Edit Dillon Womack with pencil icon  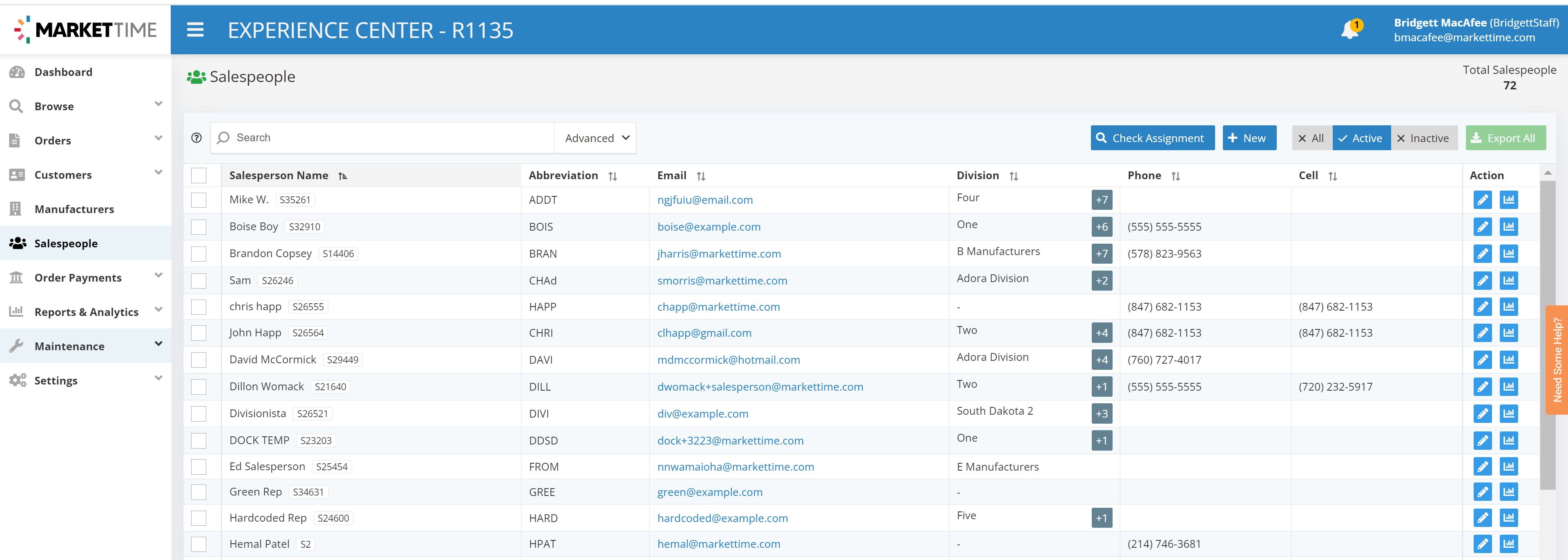(x=1482, y=386)
